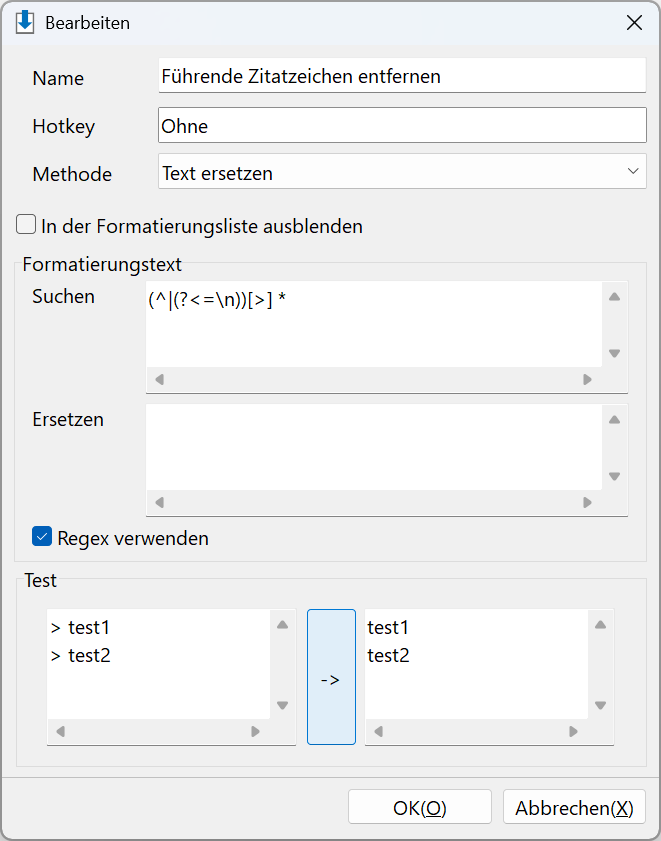Click the Abbrechen(X) button
Viewport: 661px width, 841px height.
pos(574,807)
